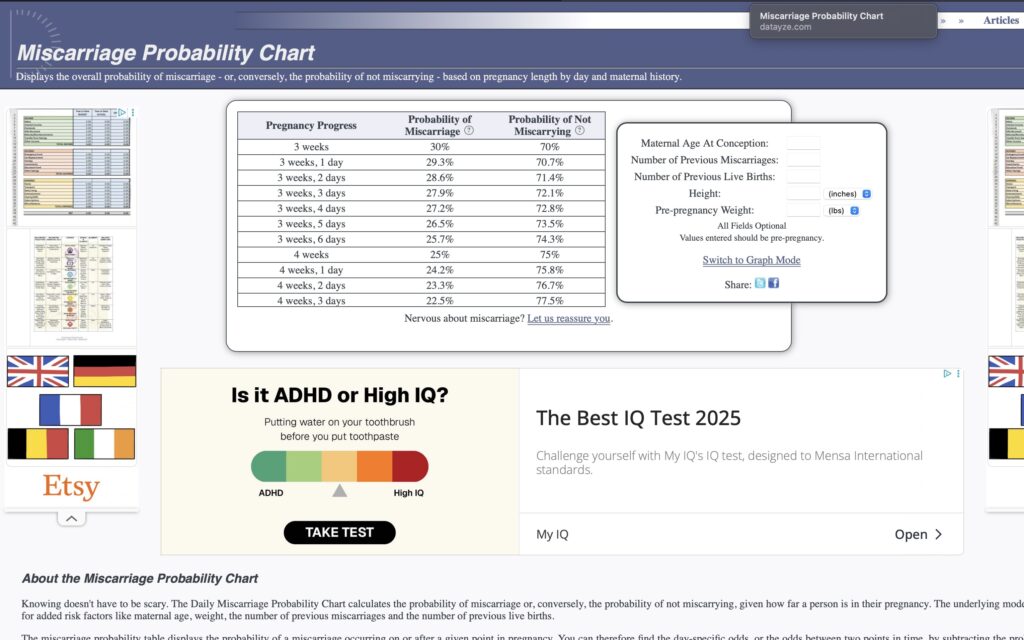The width and height of the screenshot is (1024, 640).
Task: Click the Pre-pregnancy Weight input field
Action: pyautogui.click(x=802, y=210)
